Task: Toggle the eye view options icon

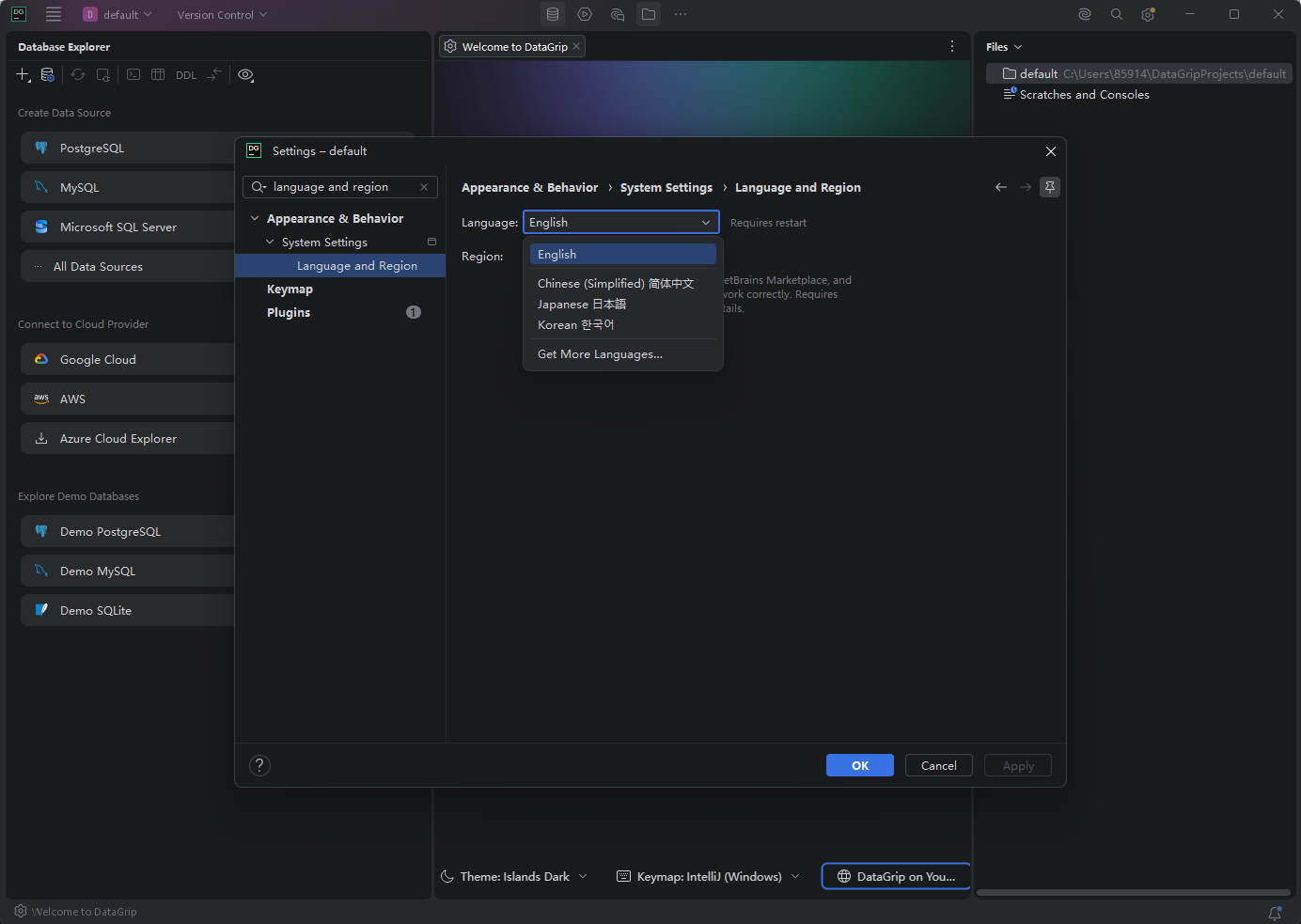Action: click(245, 75)
